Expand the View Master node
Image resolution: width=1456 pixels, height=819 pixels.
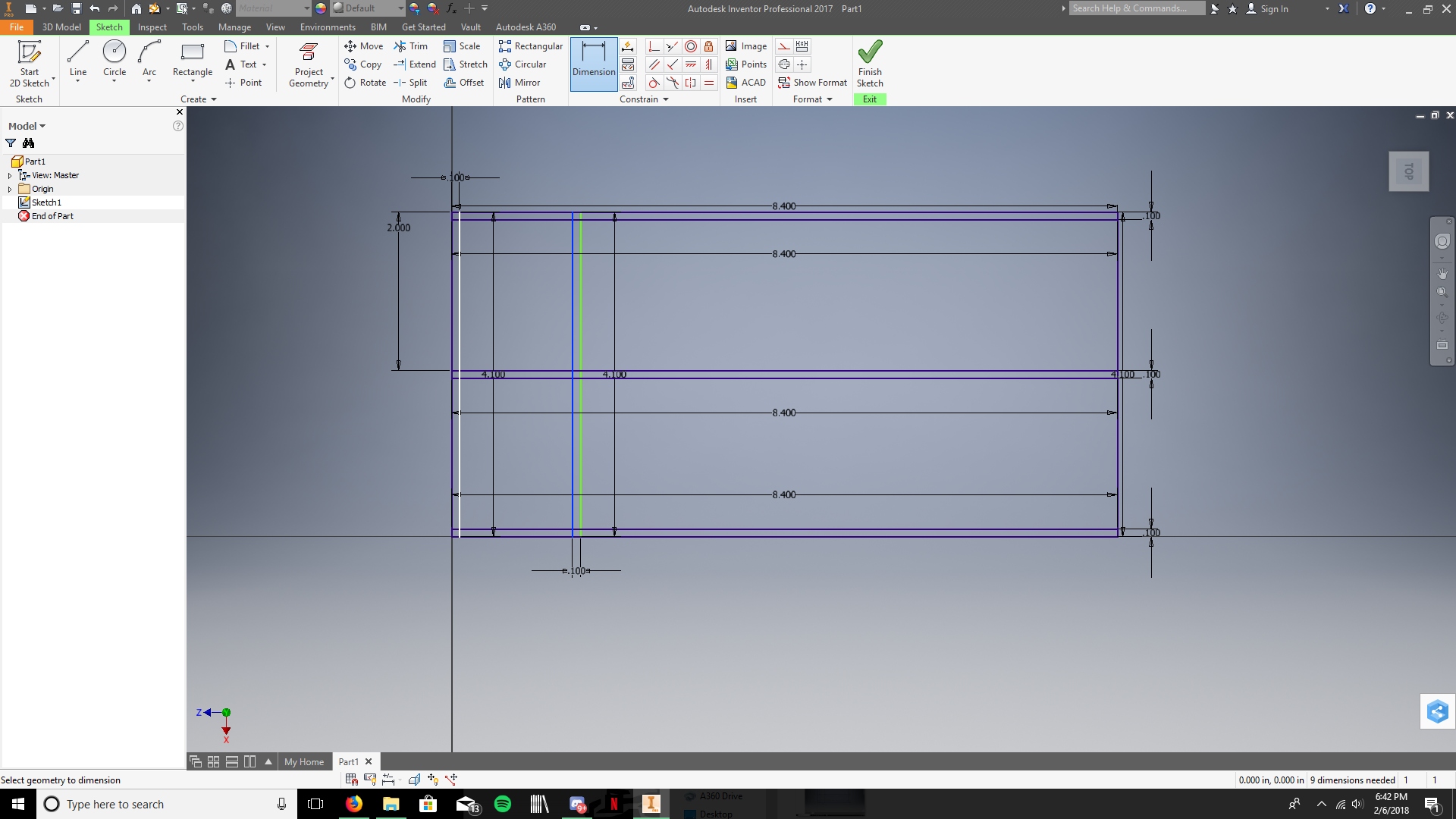(9, 175)
